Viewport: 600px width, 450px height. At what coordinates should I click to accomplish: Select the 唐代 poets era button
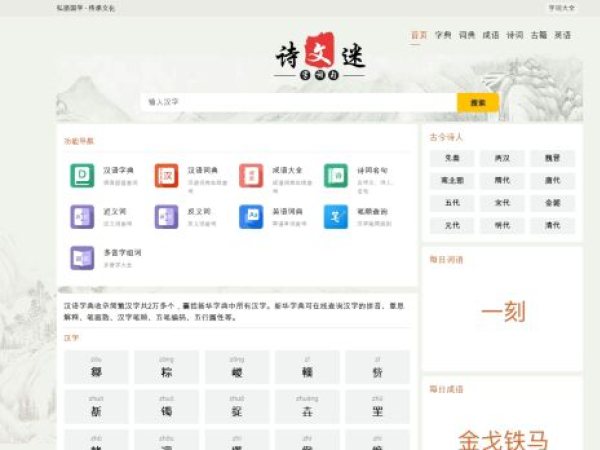point(553,180)
